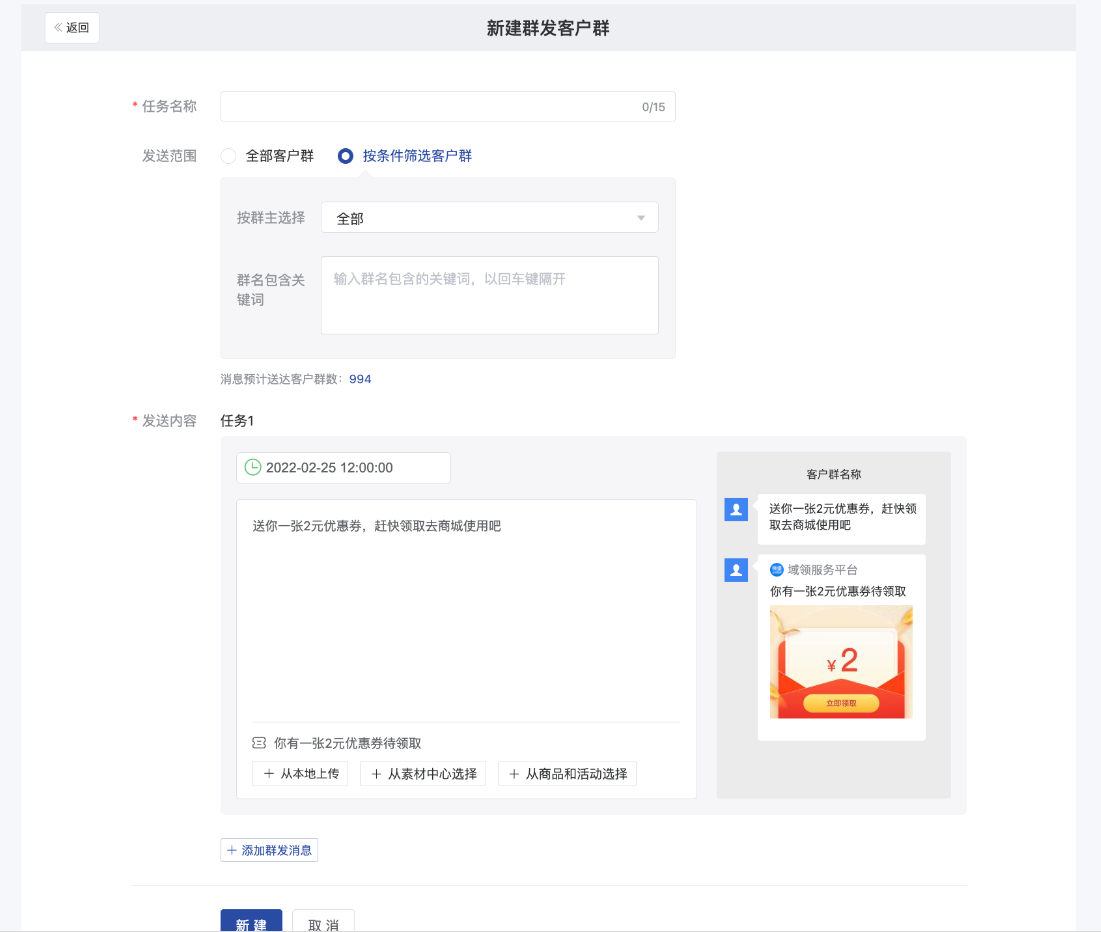Click the 域领服务平台 logo icon
Viewport: 1101px width, 932px height.
pyautogui.click(x=777, y=570)
